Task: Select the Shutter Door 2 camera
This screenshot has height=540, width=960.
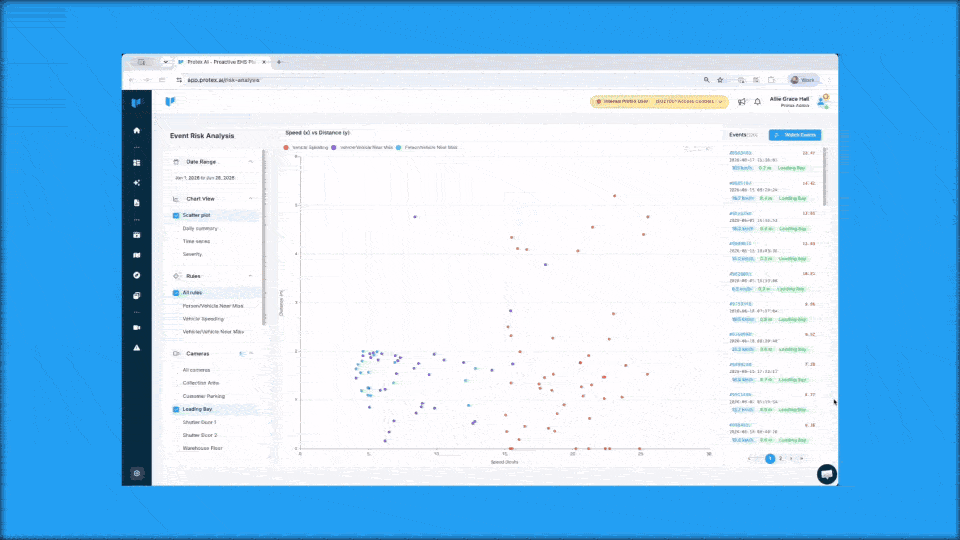Action: (200, 435)
